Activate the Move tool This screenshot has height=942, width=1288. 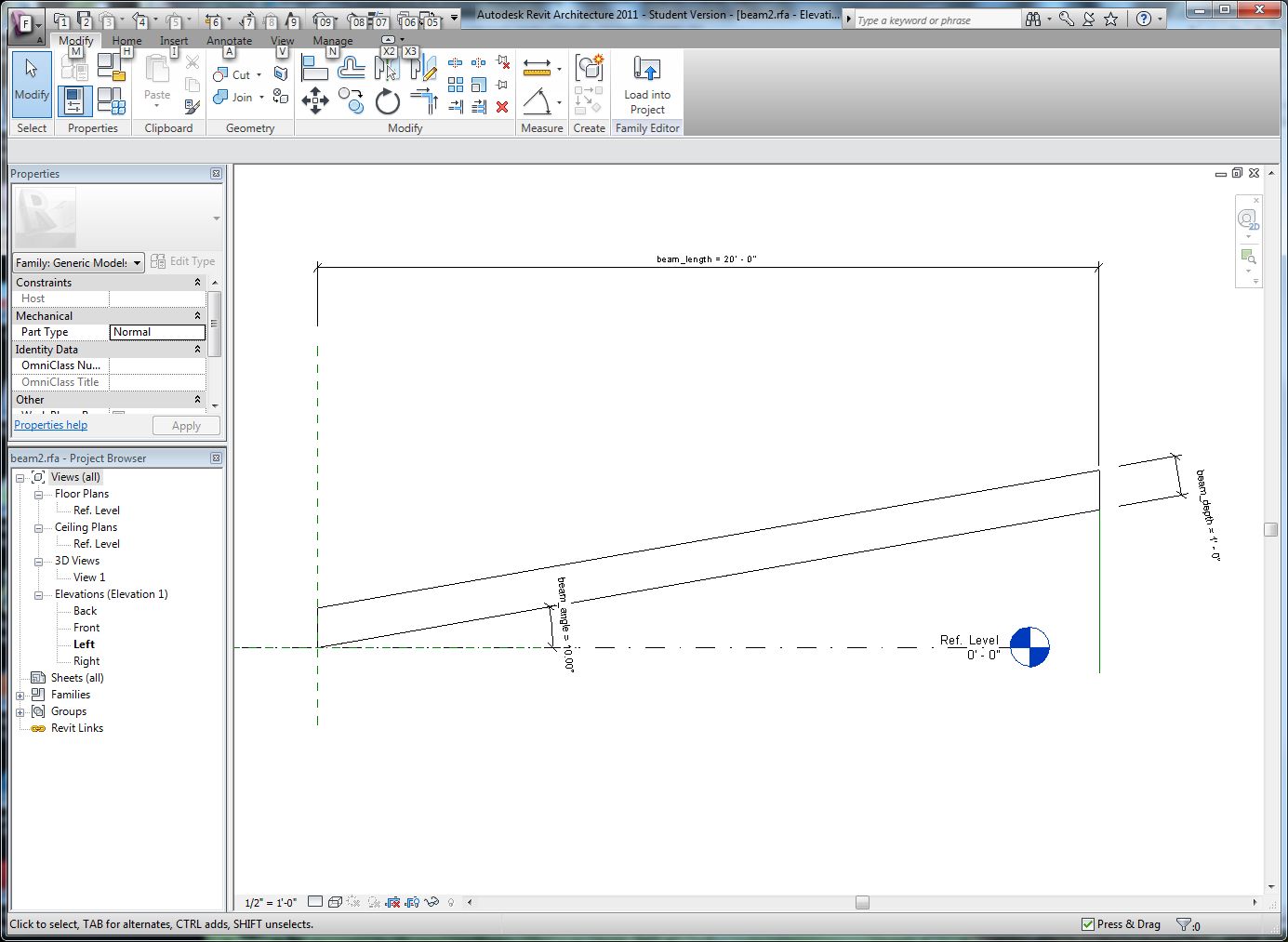click(314, 100)
